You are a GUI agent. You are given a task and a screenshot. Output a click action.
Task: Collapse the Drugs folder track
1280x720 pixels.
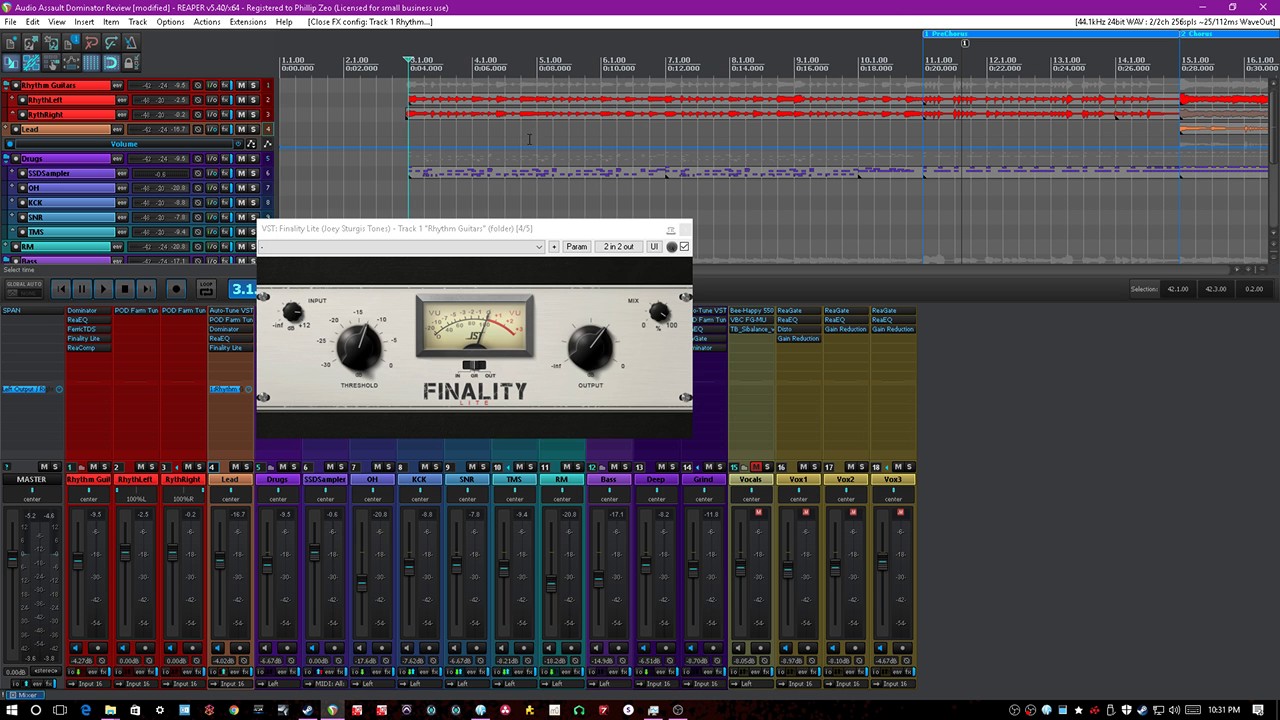pos(7,158)
